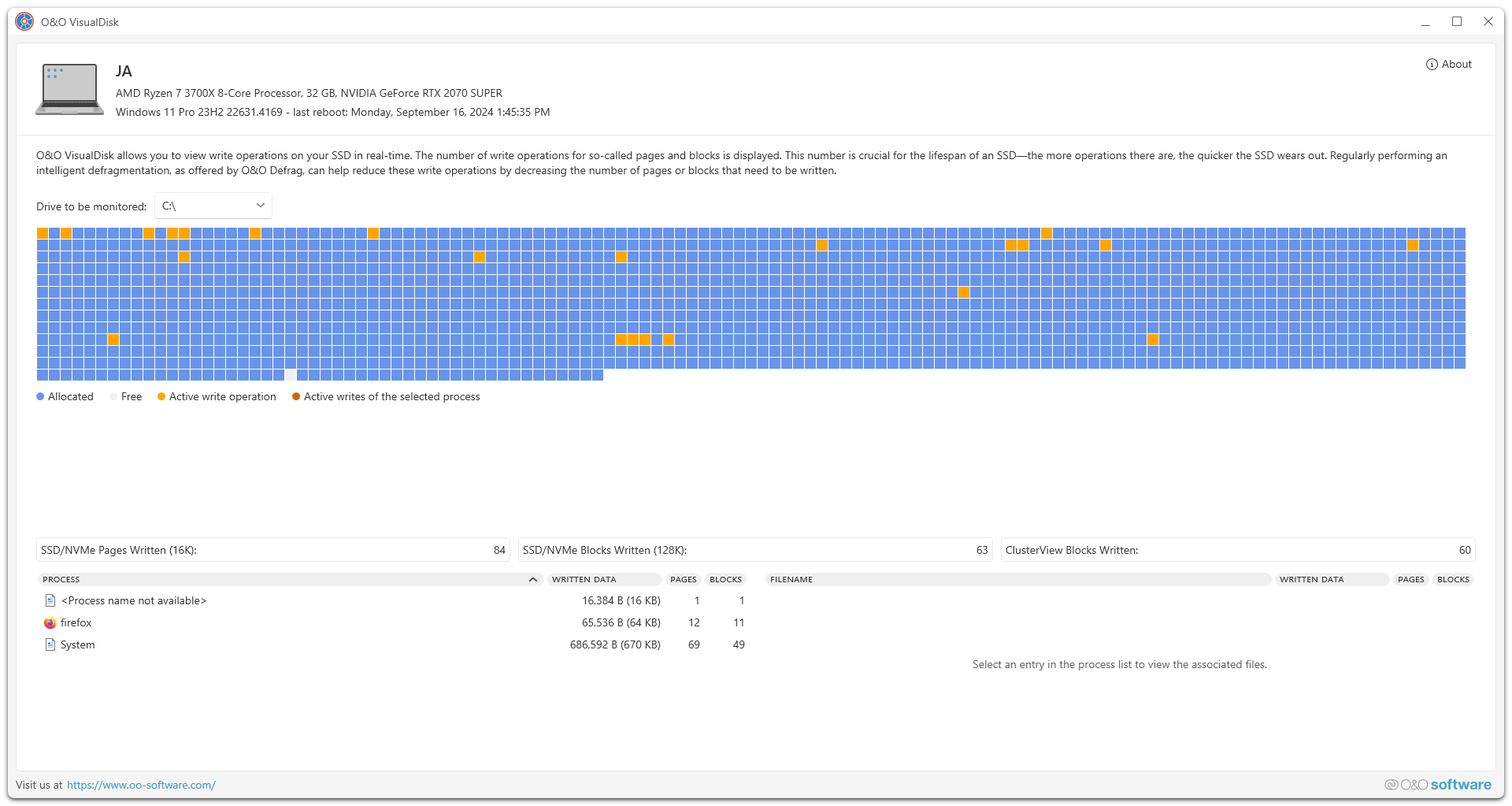Select the firefox process row
1512x806 pixels.
[x=392, y=622]
